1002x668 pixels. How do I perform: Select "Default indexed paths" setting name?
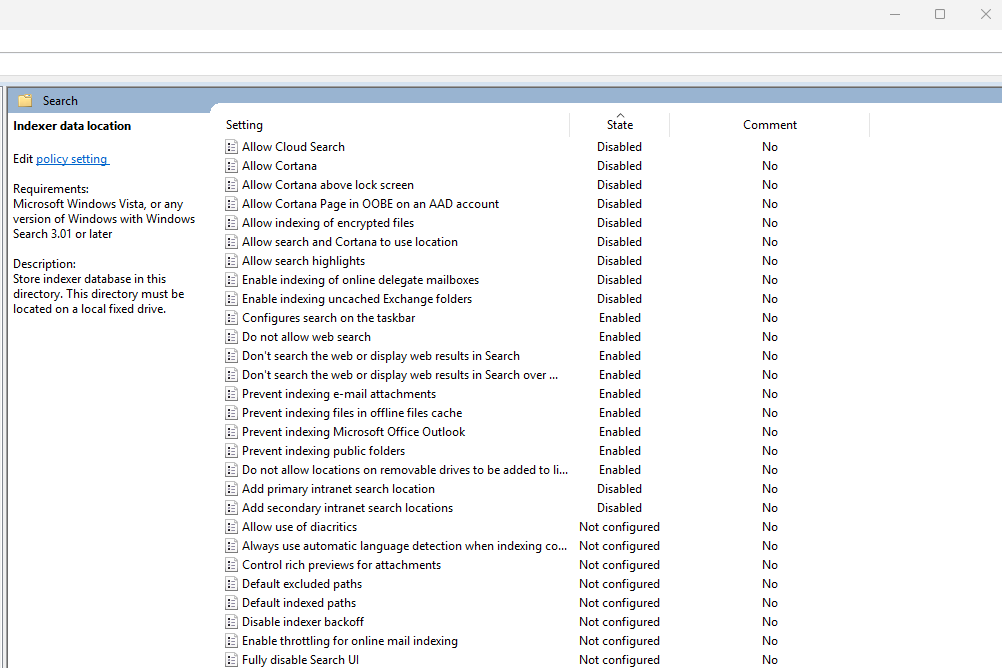(299, 603)
